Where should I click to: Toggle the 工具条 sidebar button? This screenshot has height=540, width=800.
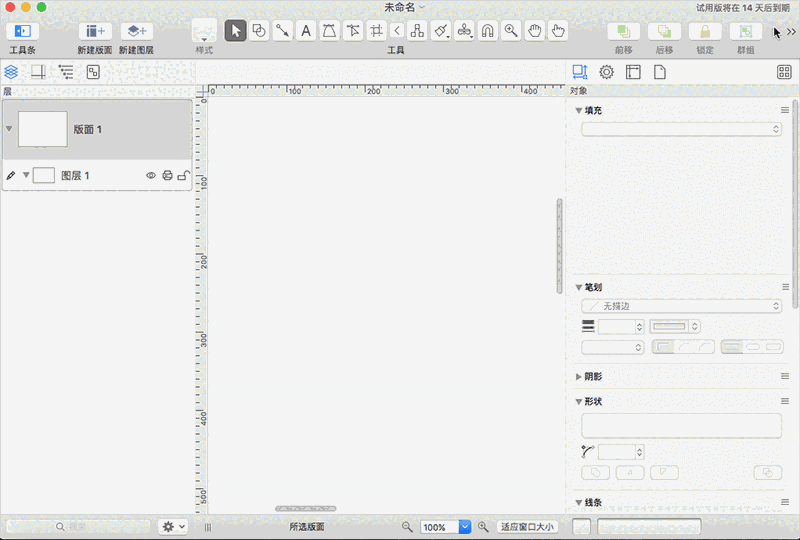click(22, 31)
